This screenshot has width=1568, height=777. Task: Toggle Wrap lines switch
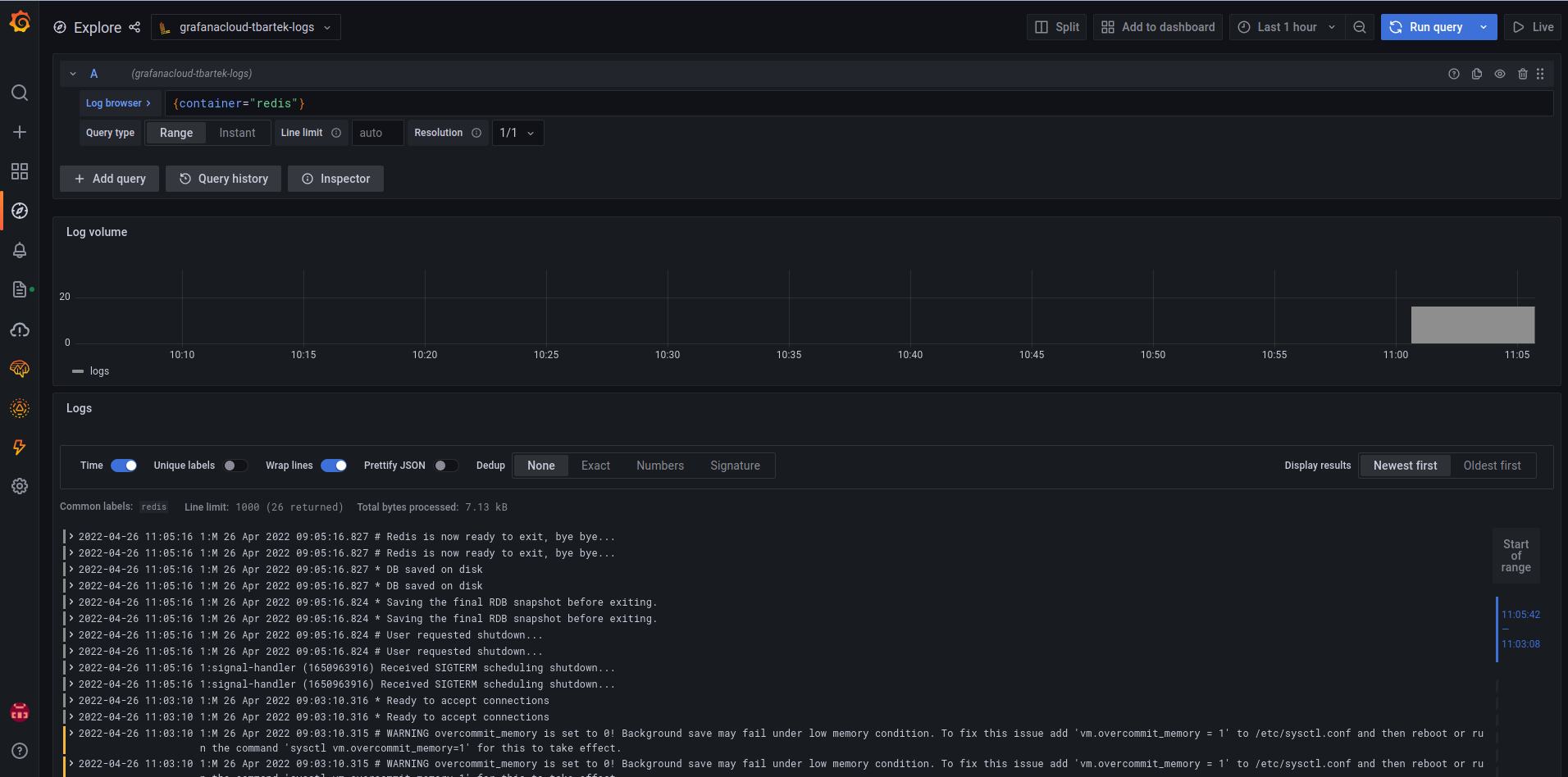(x=334, y=466)
